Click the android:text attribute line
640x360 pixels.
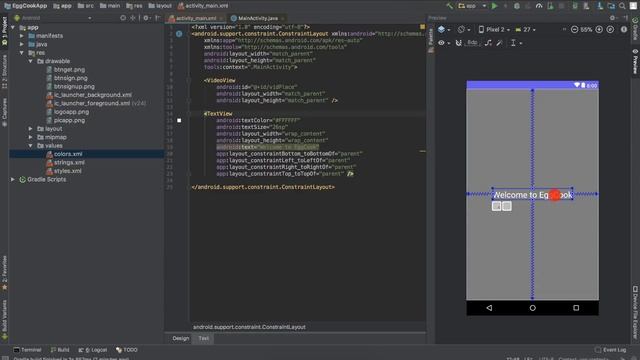[x=267, y=147]
